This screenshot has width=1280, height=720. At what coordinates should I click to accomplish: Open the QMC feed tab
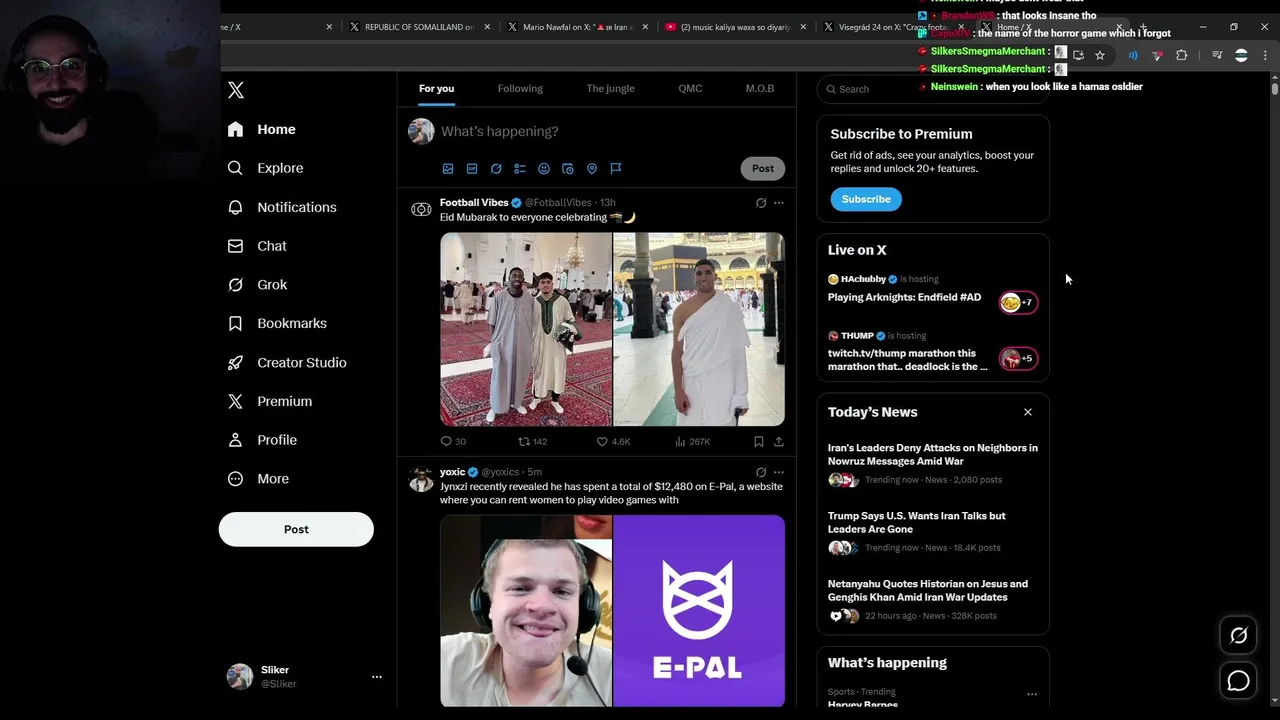(690, 89)
